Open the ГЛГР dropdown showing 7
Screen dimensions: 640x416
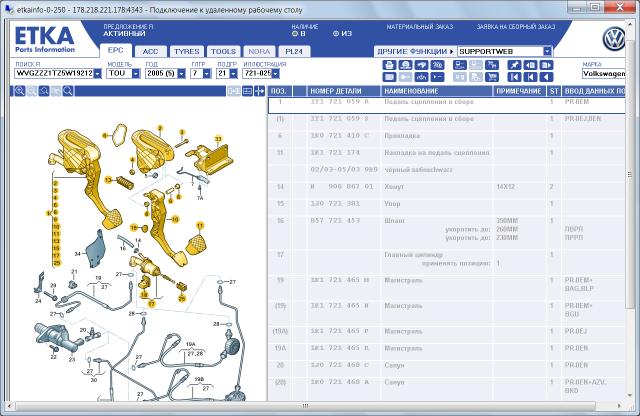pyautogui.click(x=207, y=73)
